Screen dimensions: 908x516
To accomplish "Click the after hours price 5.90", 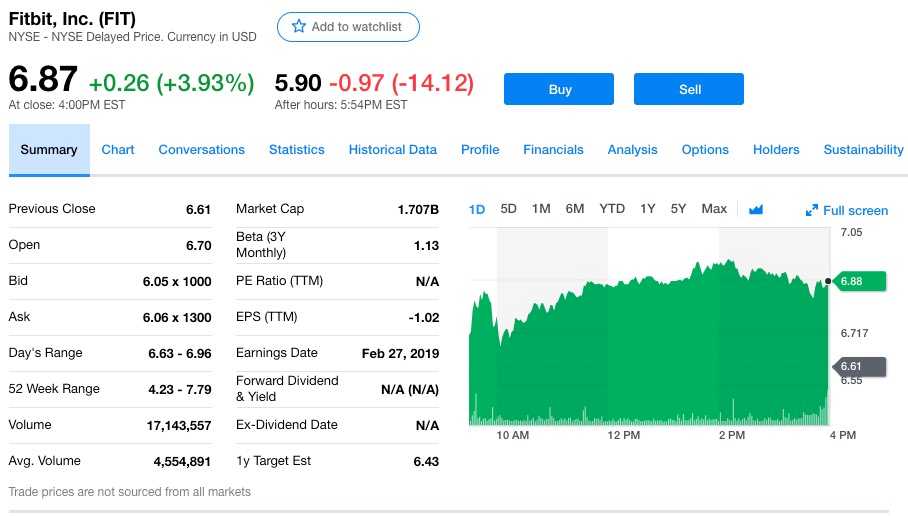I will point(298,83).
